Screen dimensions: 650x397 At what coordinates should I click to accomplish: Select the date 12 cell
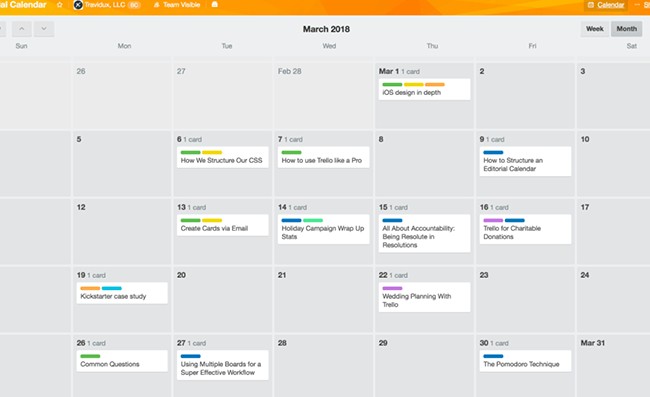pyautogui.click(x=122, y=231)
